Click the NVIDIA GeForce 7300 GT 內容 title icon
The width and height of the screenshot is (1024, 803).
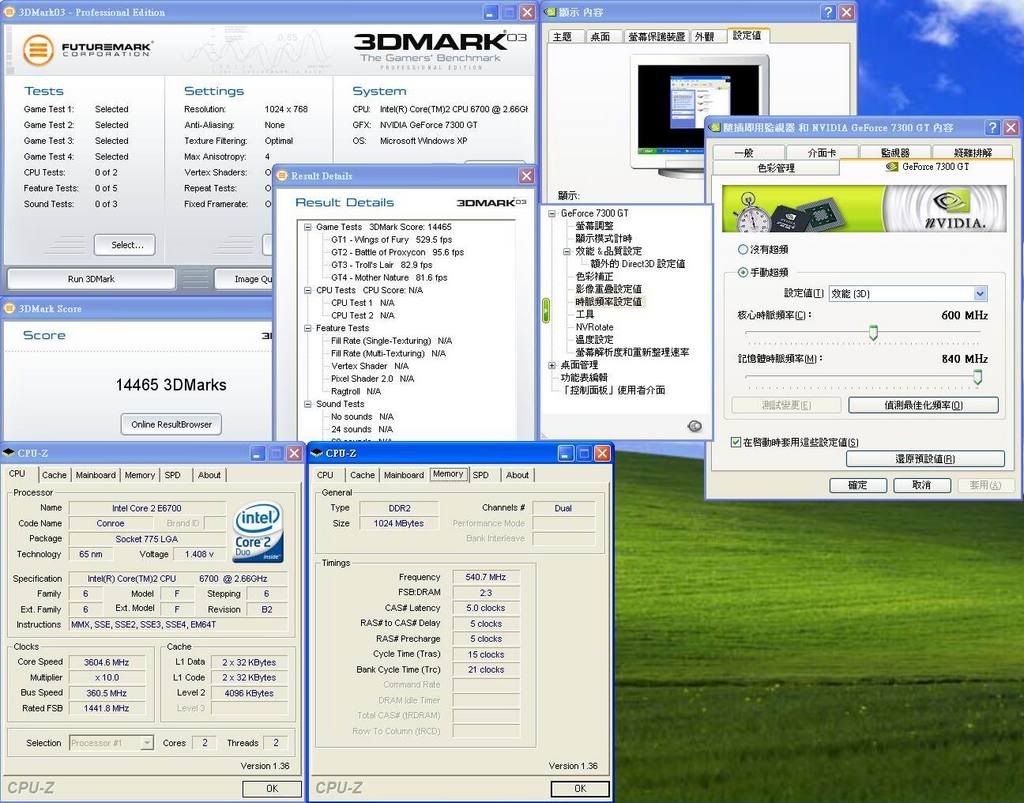(x=714, y=127)
